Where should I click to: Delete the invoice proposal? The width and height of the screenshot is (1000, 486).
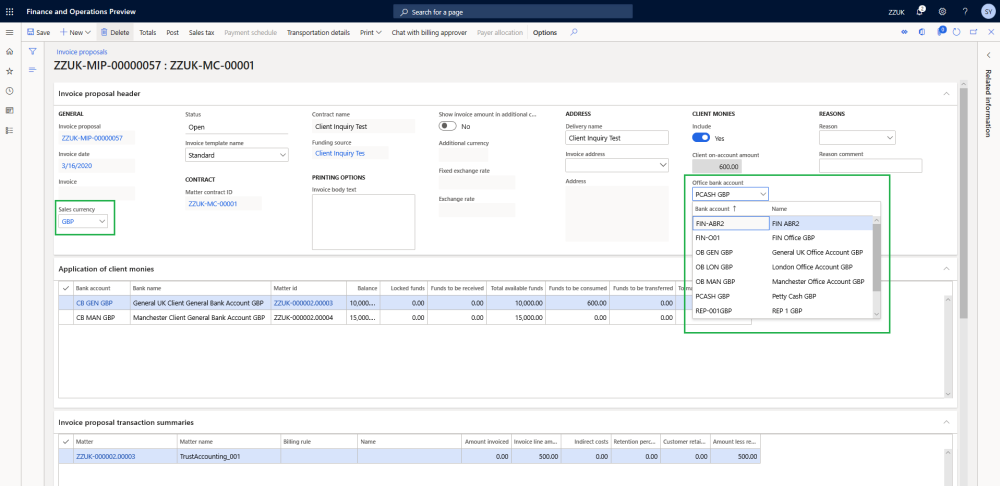click(115, 32)
